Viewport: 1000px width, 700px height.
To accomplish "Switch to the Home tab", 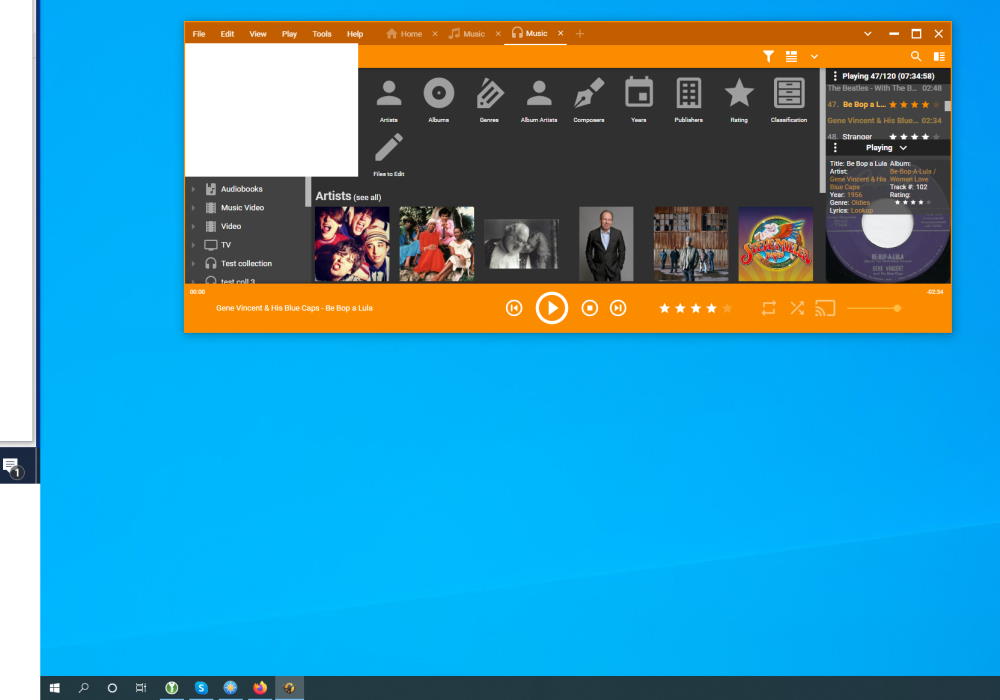I will coord(405,34).
